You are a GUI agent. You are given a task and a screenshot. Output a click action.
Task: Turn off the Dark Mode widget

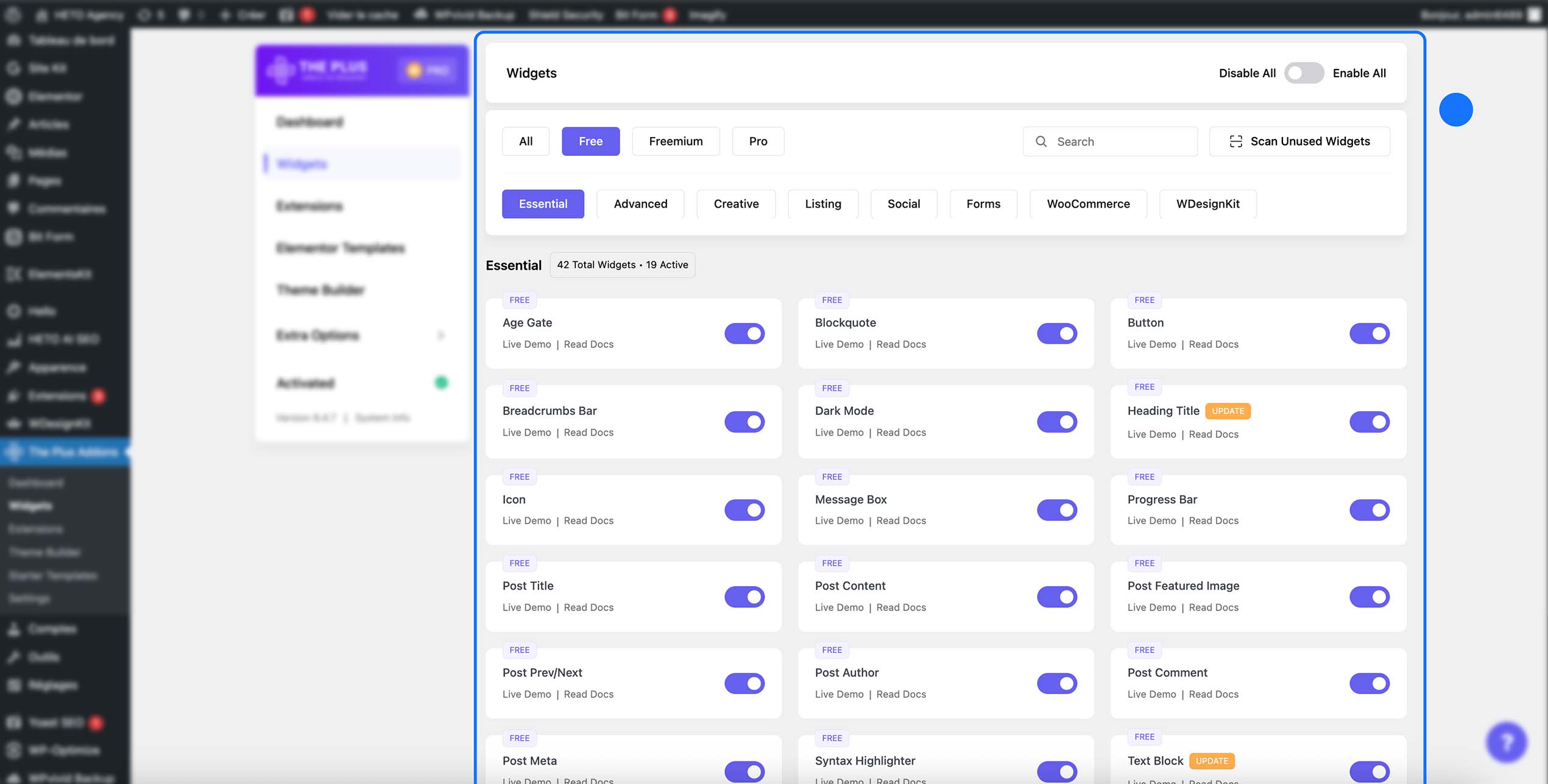pos(1056,422)
